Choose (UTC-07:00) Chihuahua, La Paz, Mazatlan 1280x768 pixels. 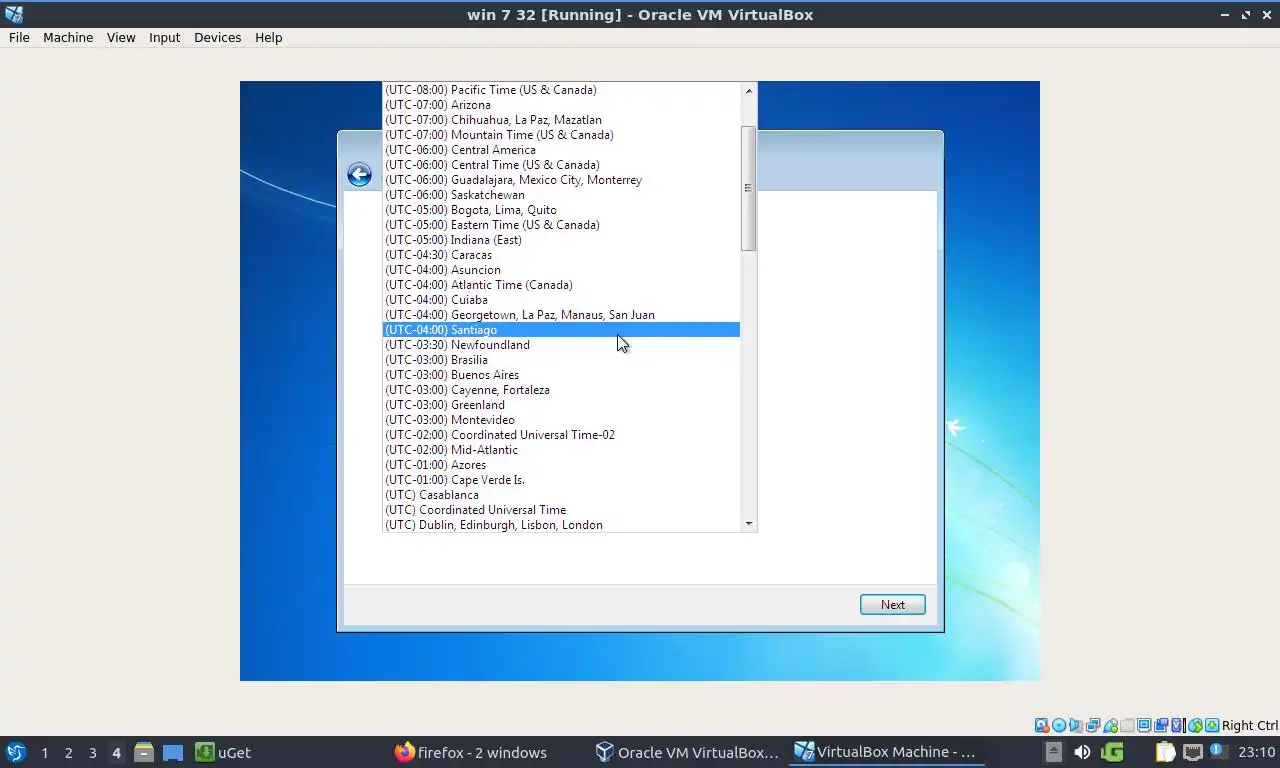click(561, 120)
